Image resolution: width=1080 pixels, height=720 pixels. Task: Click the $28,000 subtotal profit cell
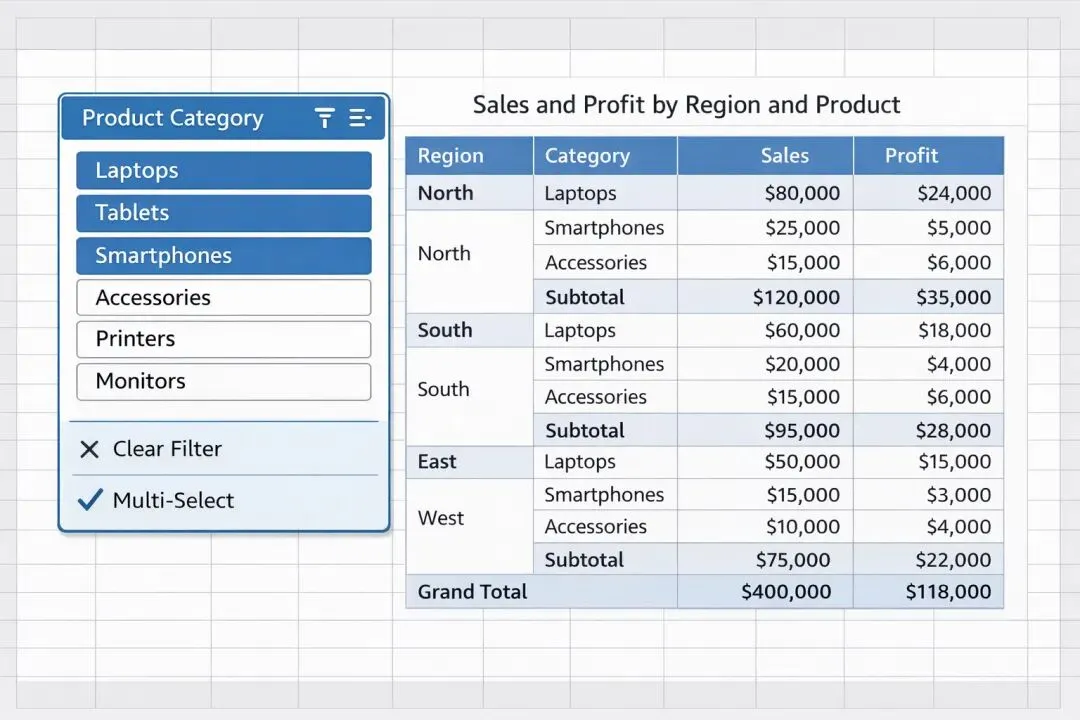[x=928, y=430]
